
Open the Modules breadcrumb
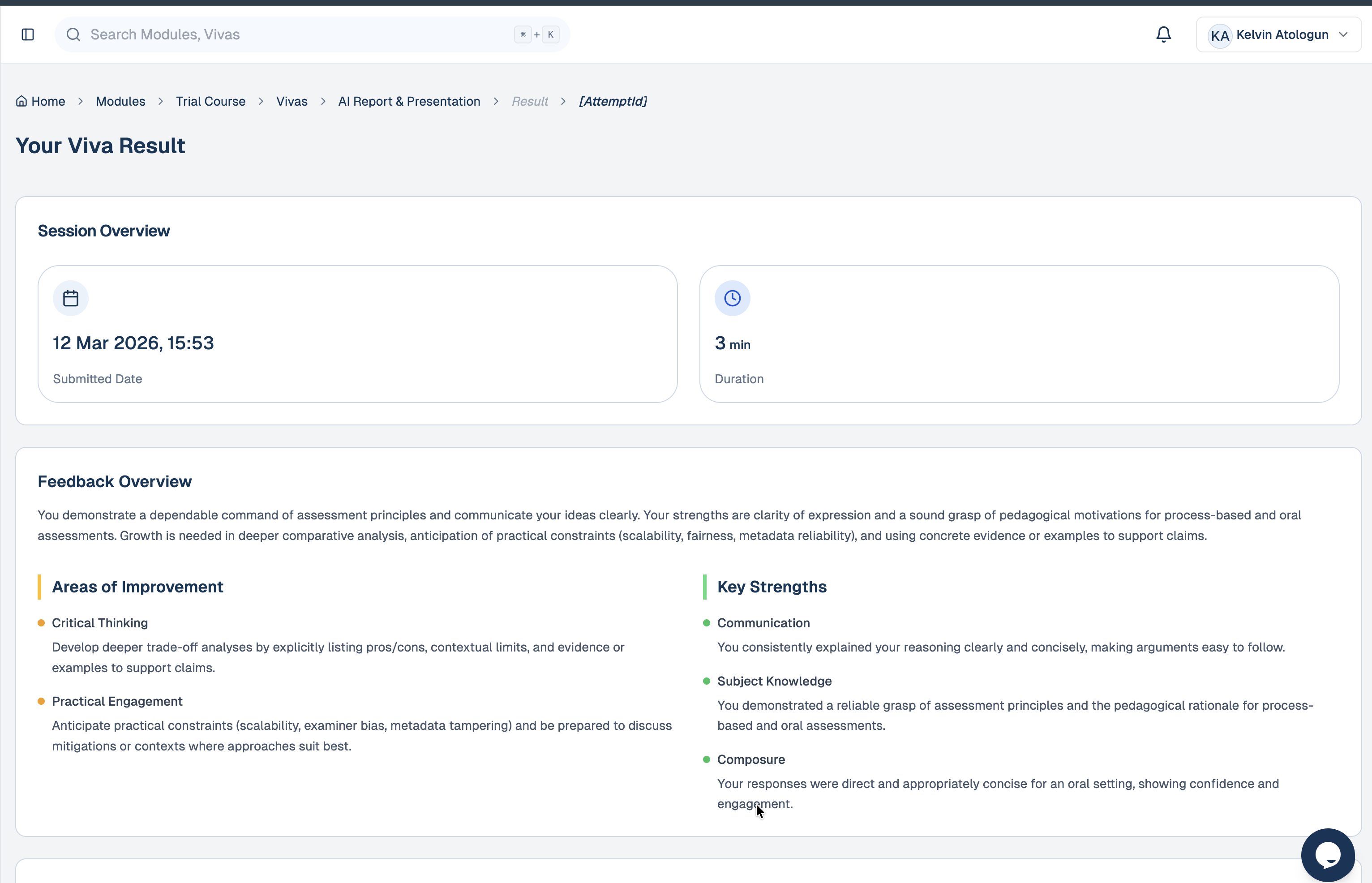(x=120, y=102)
